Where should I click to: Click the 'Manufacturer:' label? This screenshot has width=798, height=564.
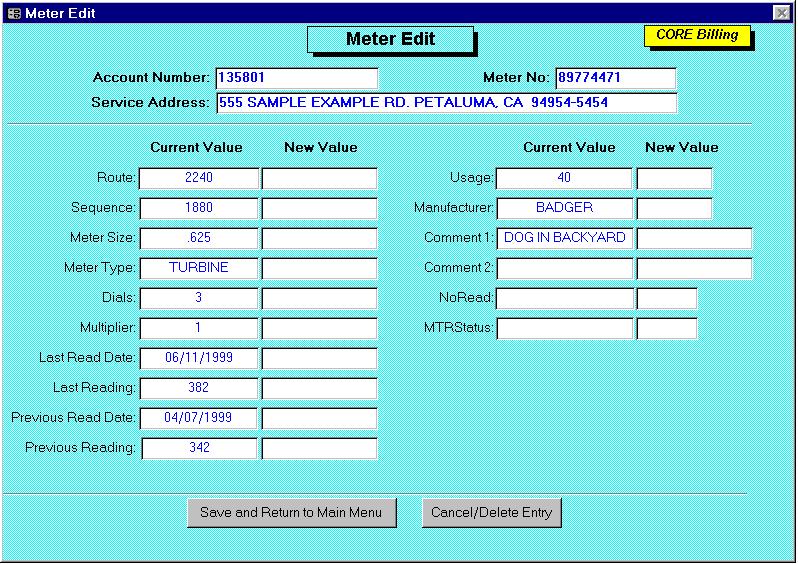click(453, 208)
